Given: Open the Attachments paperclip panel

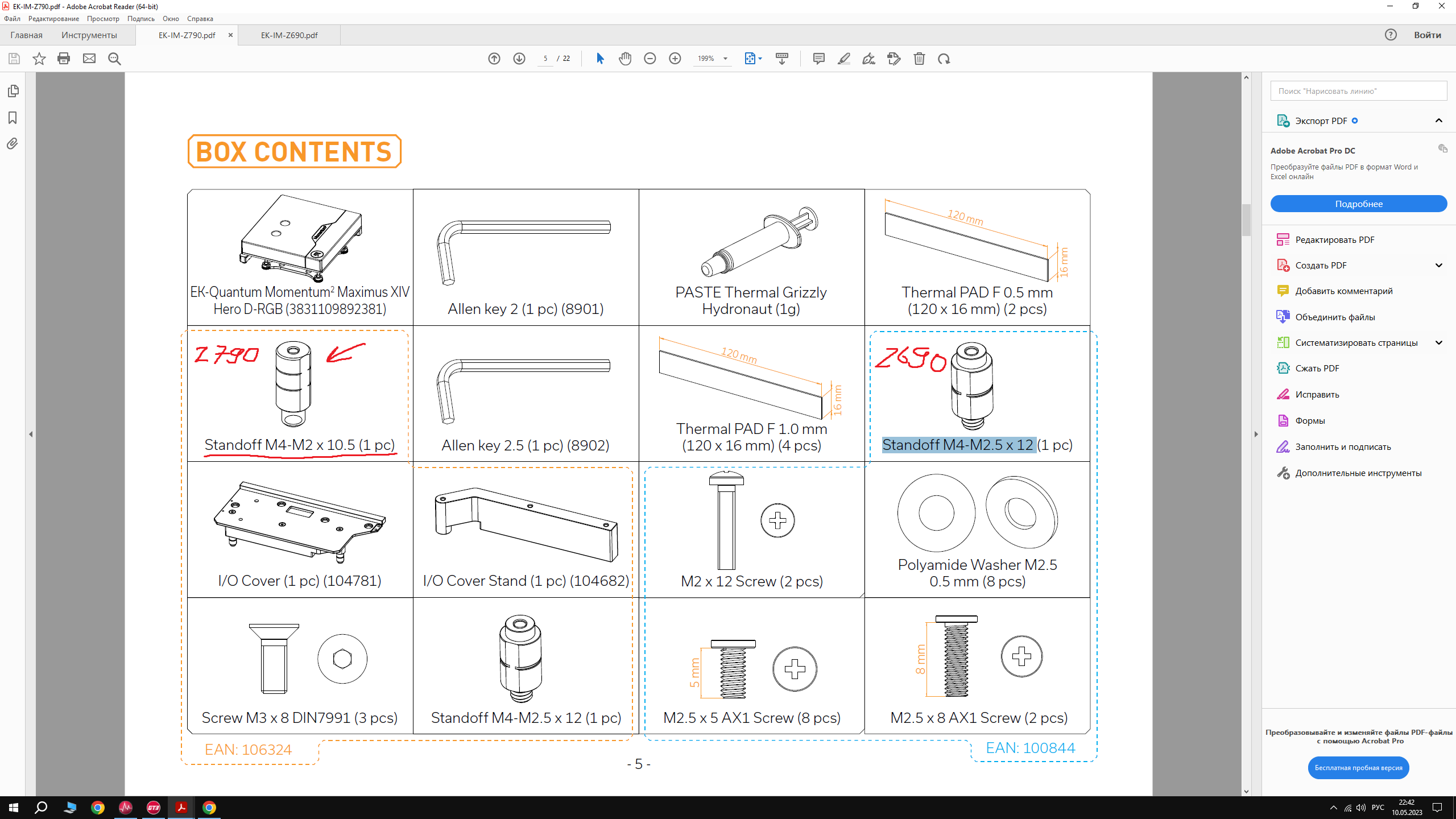Looking at the screenshot, I should (13, 144).
